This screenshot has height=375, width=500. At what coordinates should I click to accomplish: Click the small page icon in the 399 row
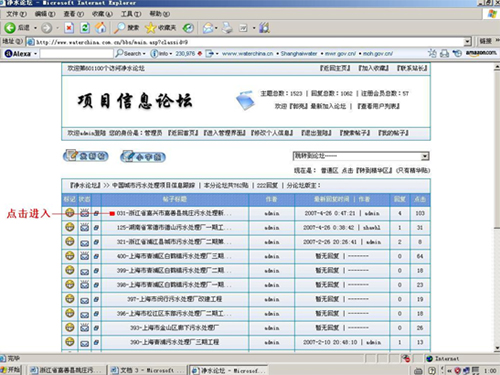96,271
